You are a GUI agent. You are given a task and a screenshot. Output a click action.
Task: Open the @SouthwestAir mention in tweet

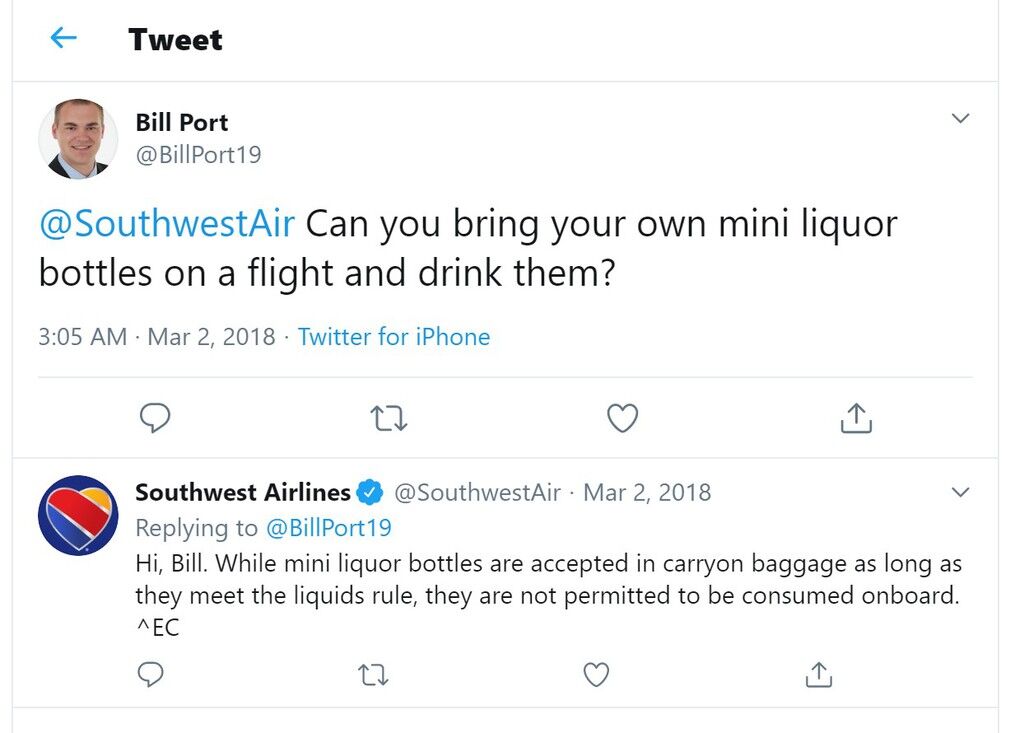point(167,223)
